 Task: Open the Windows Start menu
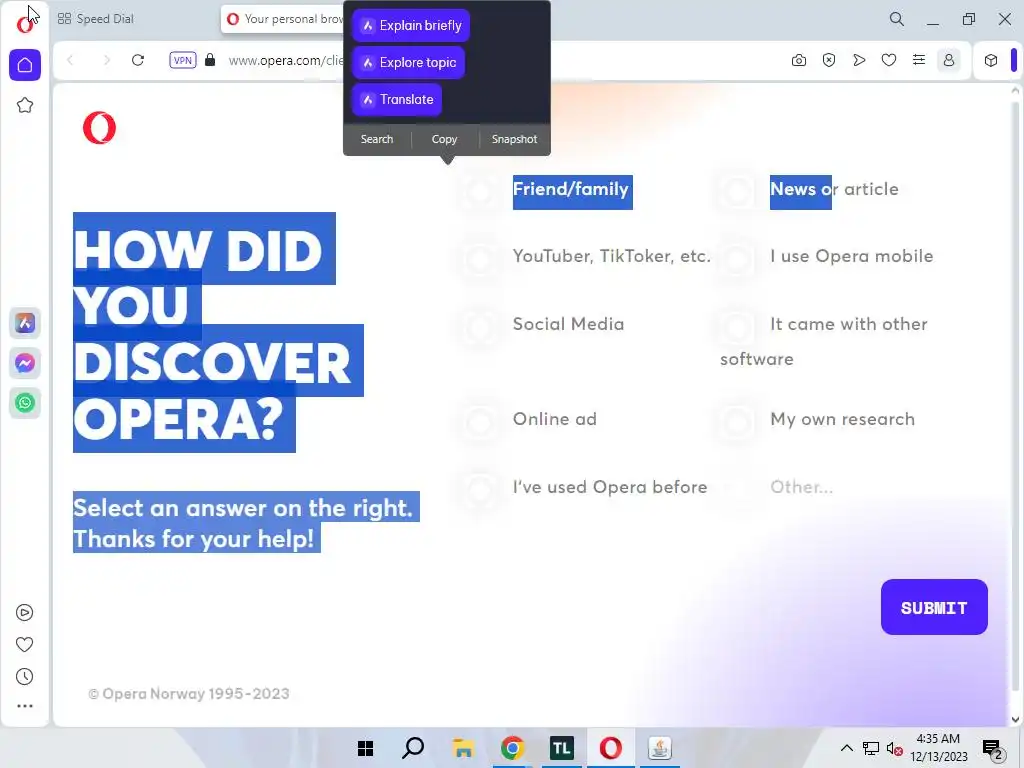point(366,748)
